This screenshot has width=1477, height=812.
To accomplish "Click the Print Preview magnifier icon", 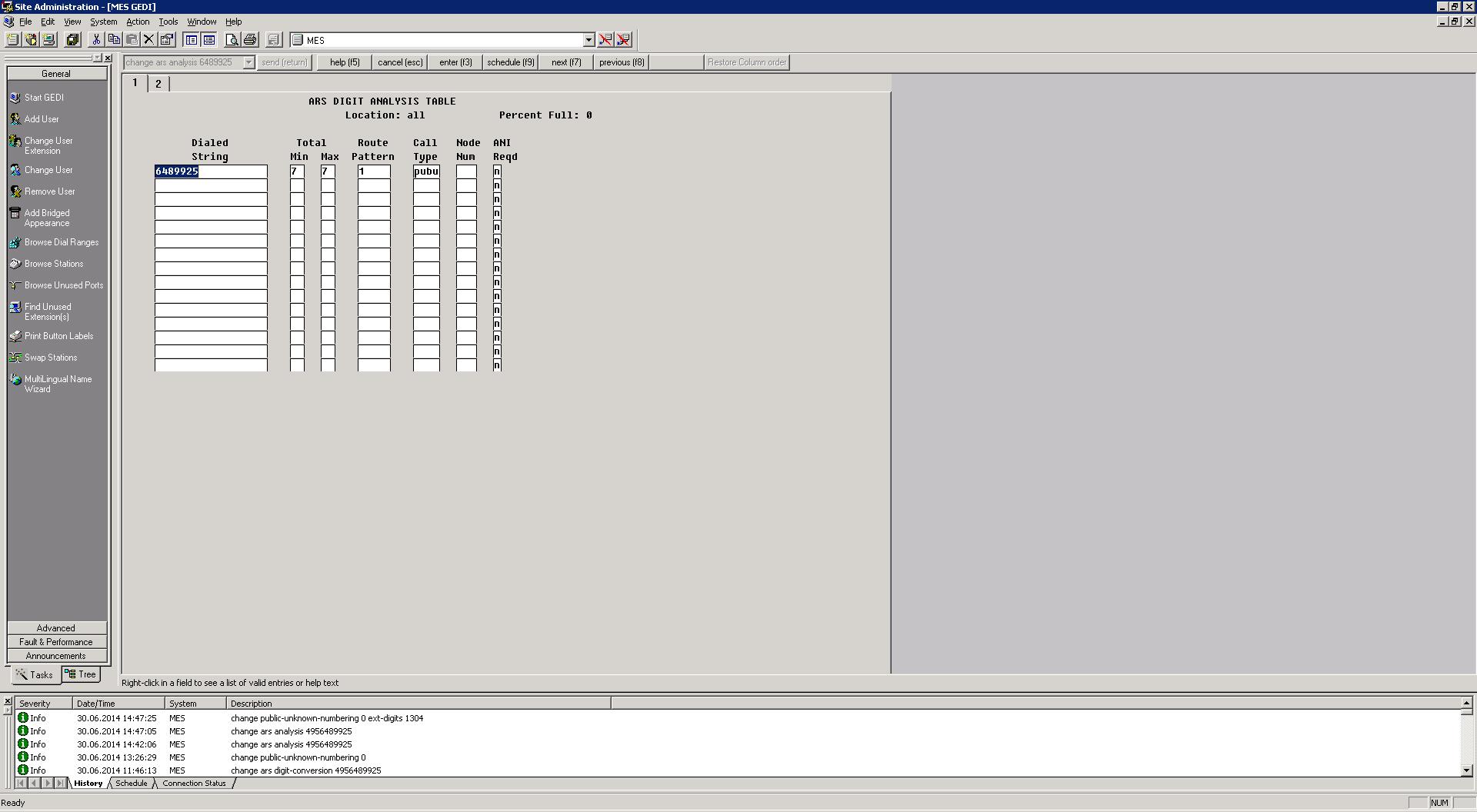I will (x=232, y=40).
